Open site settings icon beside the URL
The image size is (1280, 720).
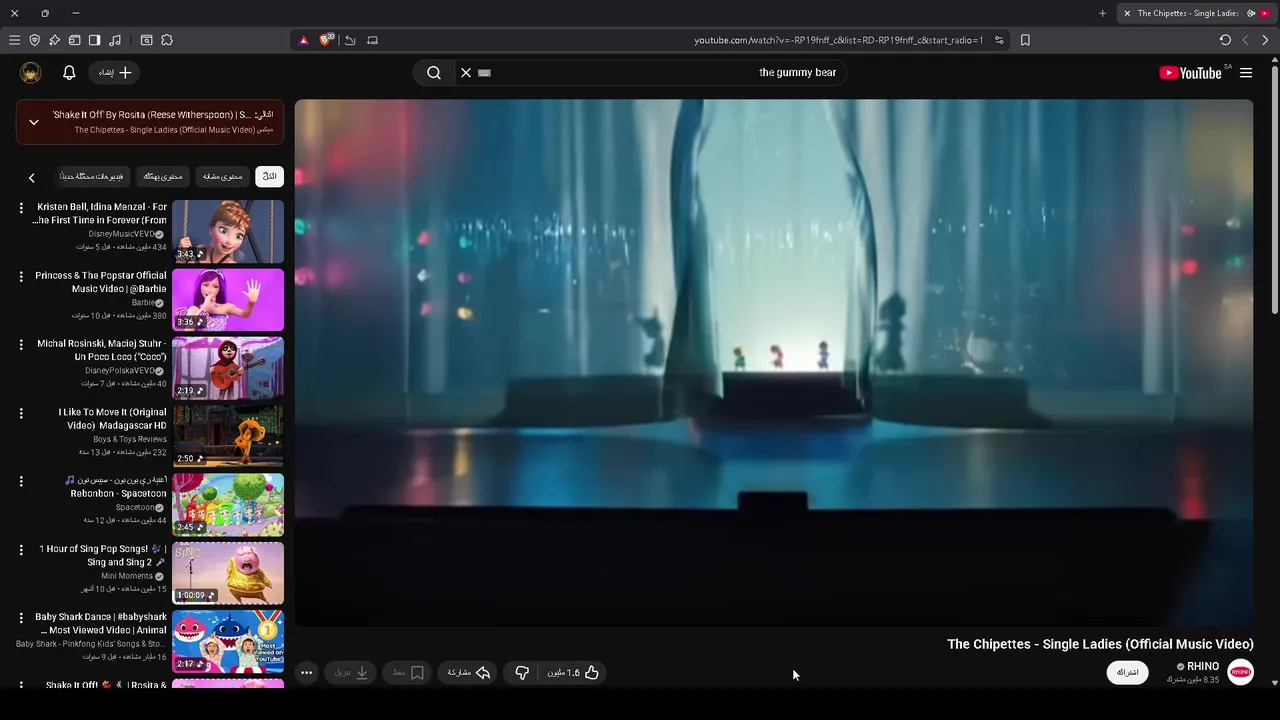coord(999,40)
